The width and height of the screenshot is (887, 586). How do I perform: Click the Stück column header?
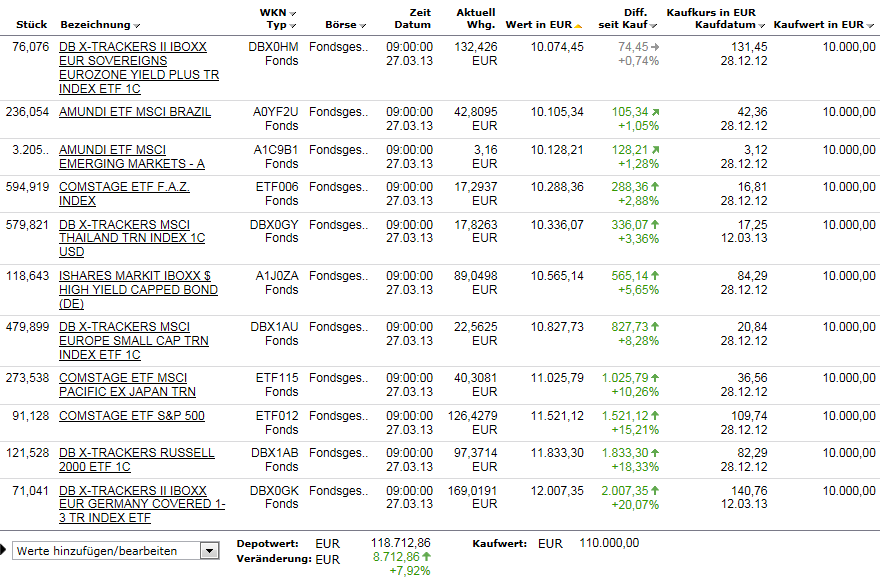point(32,24)
